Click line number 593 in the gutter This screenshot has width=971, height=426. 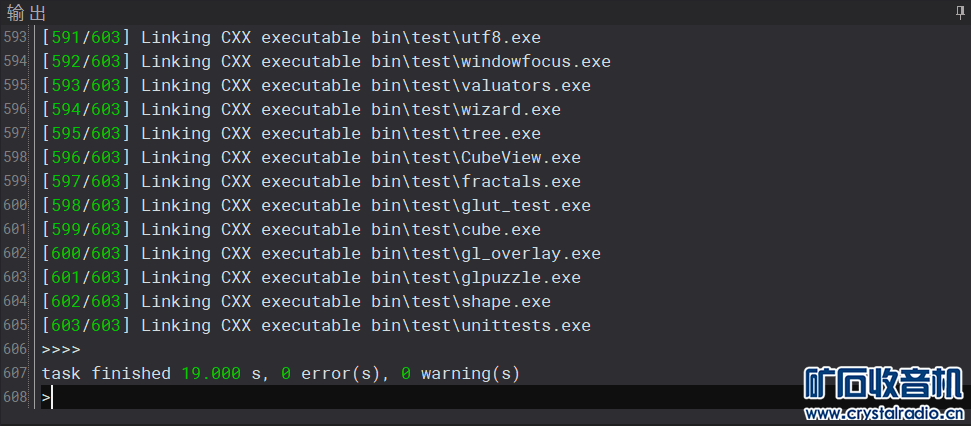[15, 38]
